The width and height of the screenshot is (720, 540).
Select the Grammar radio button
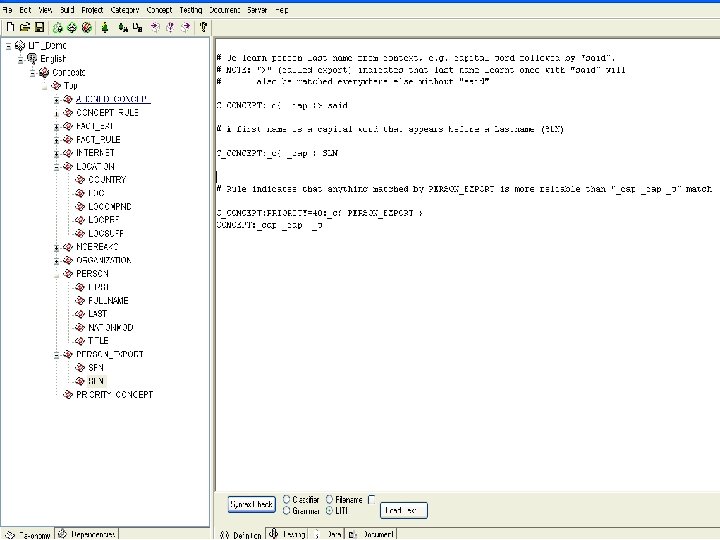(287, 511)
